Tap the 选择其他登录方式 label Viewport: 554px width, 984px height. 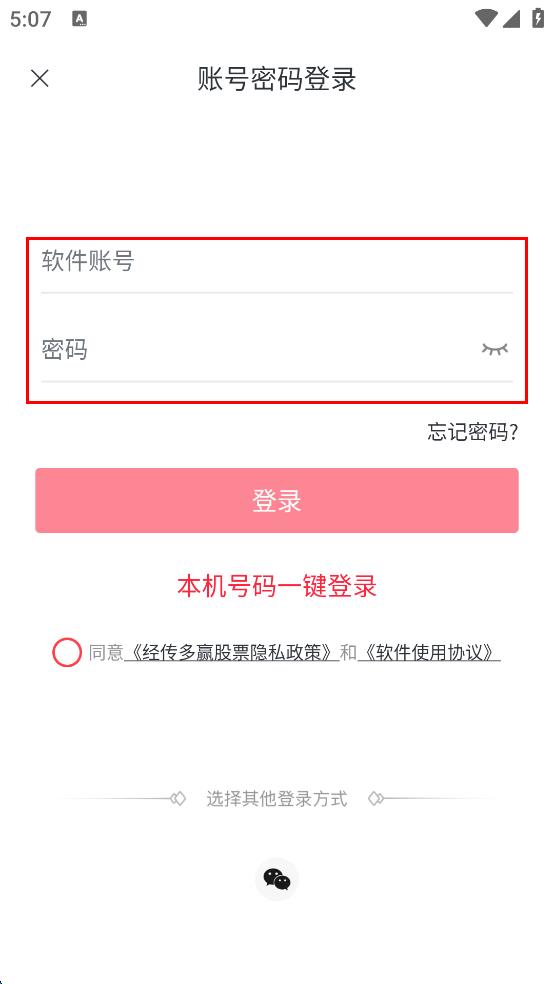[x=277, y=799]
